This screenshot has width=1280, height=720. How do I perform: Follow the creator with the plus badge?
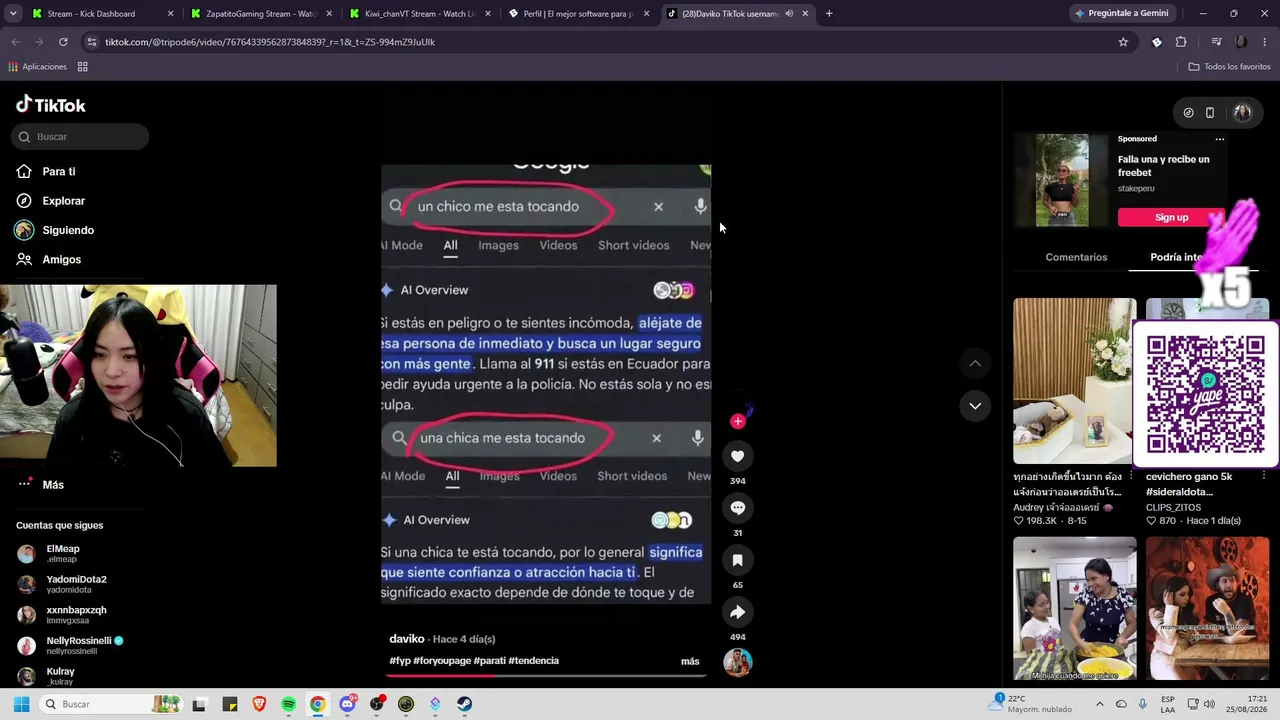click(x=737, y=421)
